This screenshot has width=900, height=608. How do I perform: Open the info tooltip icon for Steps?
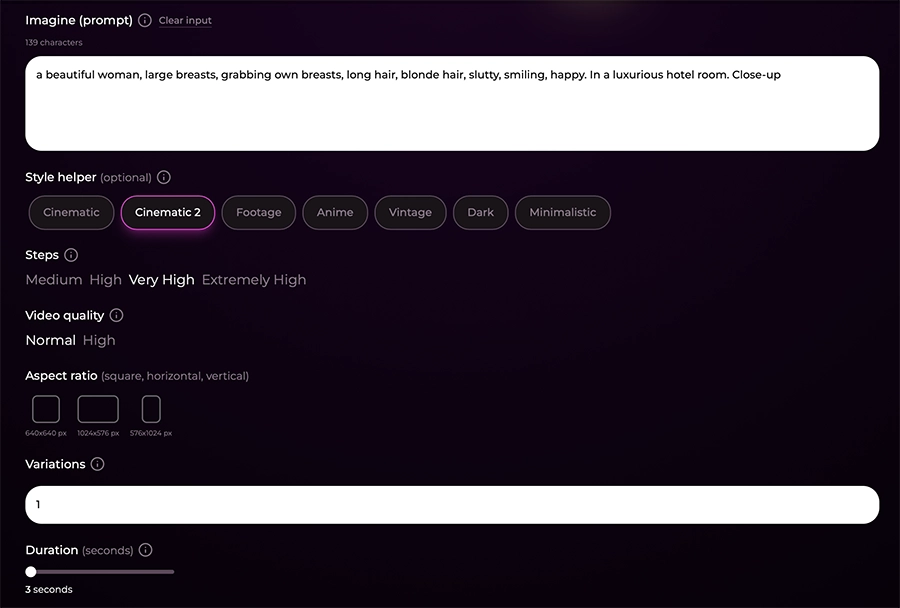click(71, 255)
